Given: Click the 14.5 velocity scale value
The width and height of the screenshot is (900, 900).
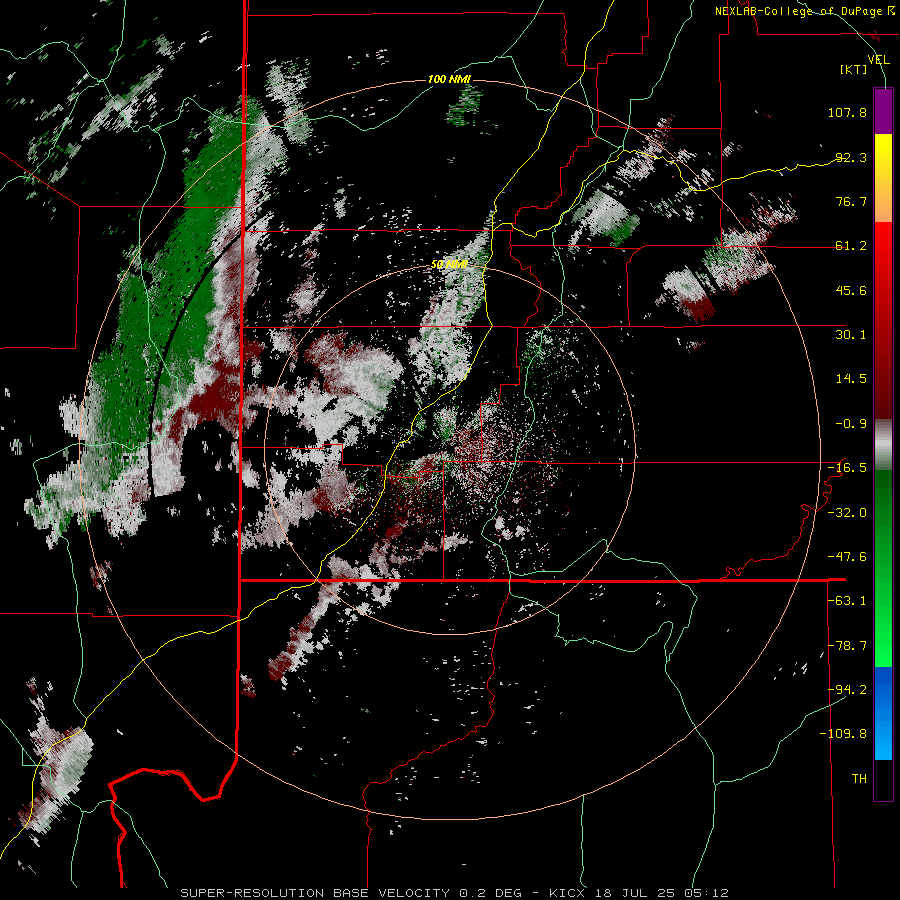Looking at the screenshot, I should (851, 379).
